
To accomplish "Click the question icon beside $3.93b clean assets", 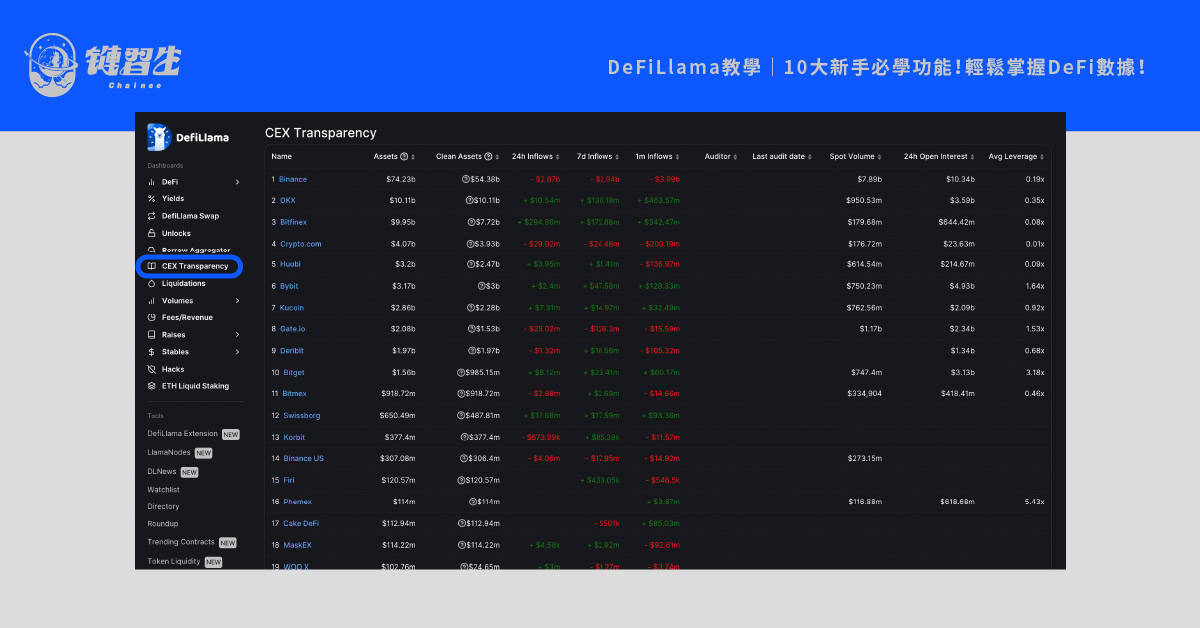I will tap(470, 243).
